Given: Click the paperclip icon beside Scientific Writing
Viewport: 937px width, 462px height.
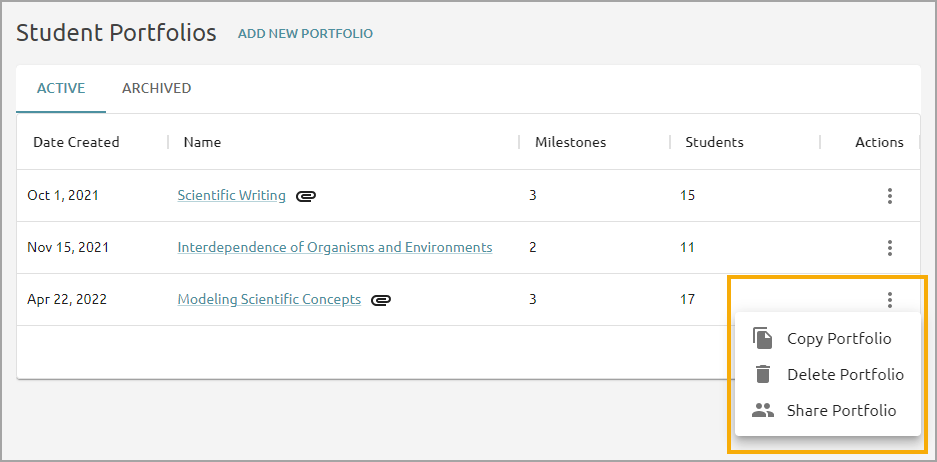Looking at the screenshot, I should [306, 196].
